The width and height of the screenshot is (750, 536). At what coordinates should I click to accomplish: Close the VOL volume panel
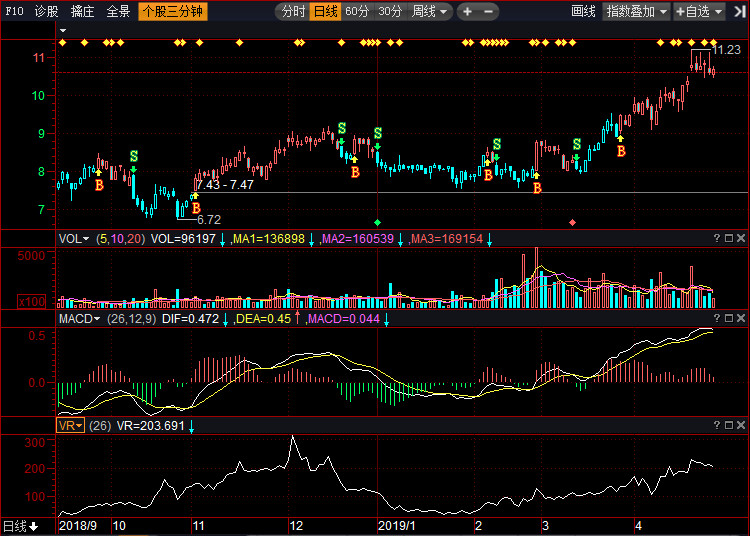tap(741, 239)
